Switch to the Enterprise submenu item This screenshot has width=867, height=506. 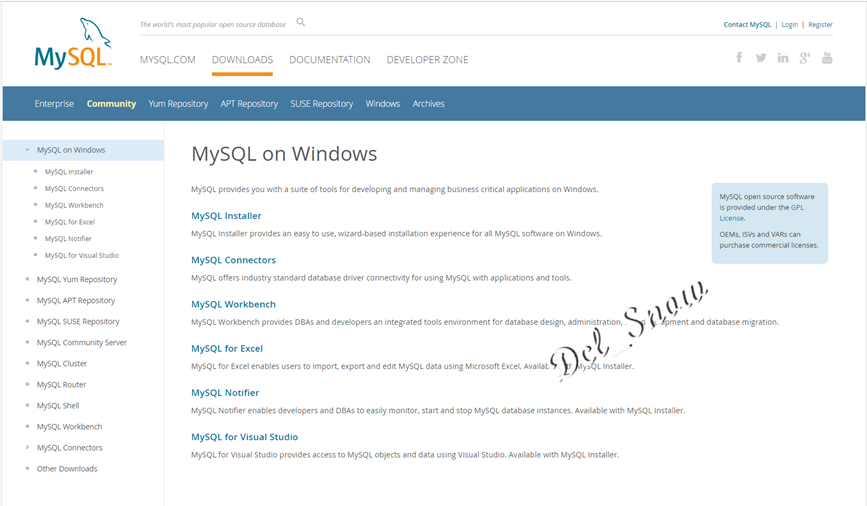tap(54, 103)
